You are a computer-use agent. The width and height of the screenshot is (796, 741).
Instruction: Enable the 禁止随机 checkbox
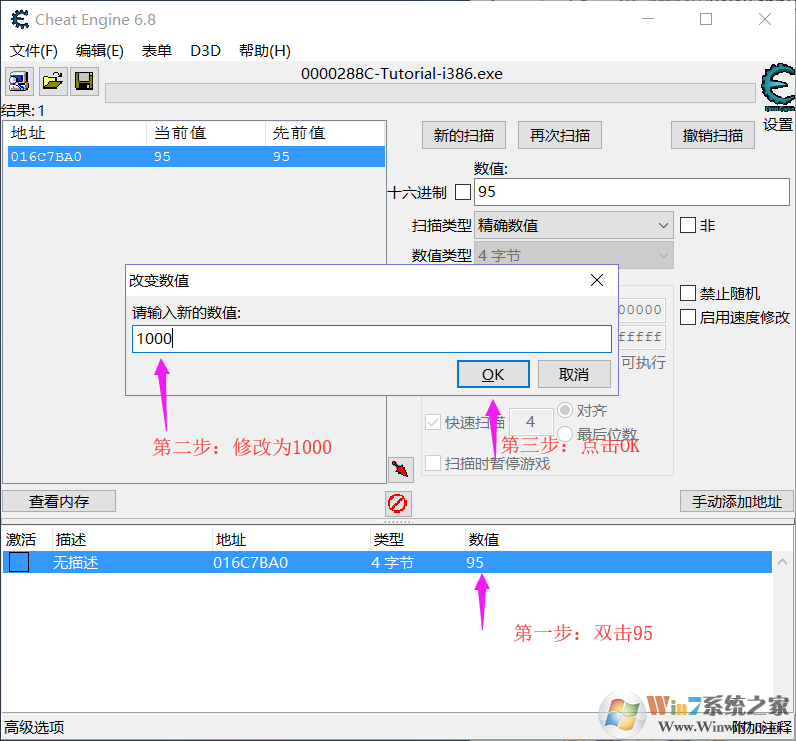pos(688,293)
